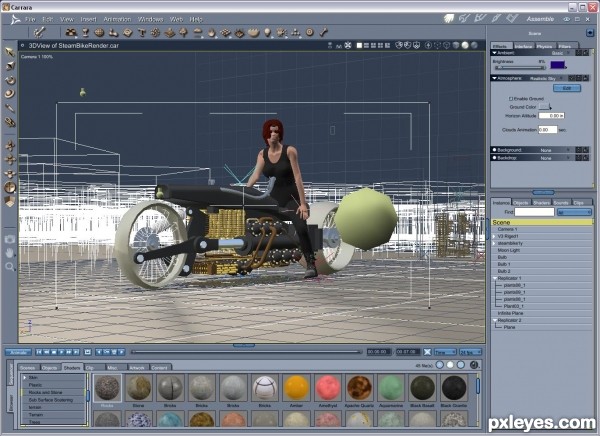Click the light bulb Insert Light icon
600x436 pixels.
(x=267, y=33)
